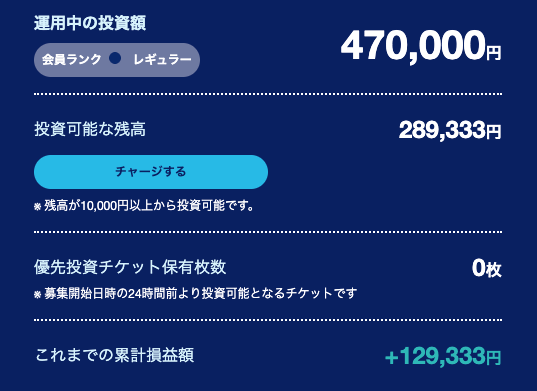The height and width of the screenshot is (391, 537).
Task: Select the 投資可能な残高 label
Action: coord(90,130)
